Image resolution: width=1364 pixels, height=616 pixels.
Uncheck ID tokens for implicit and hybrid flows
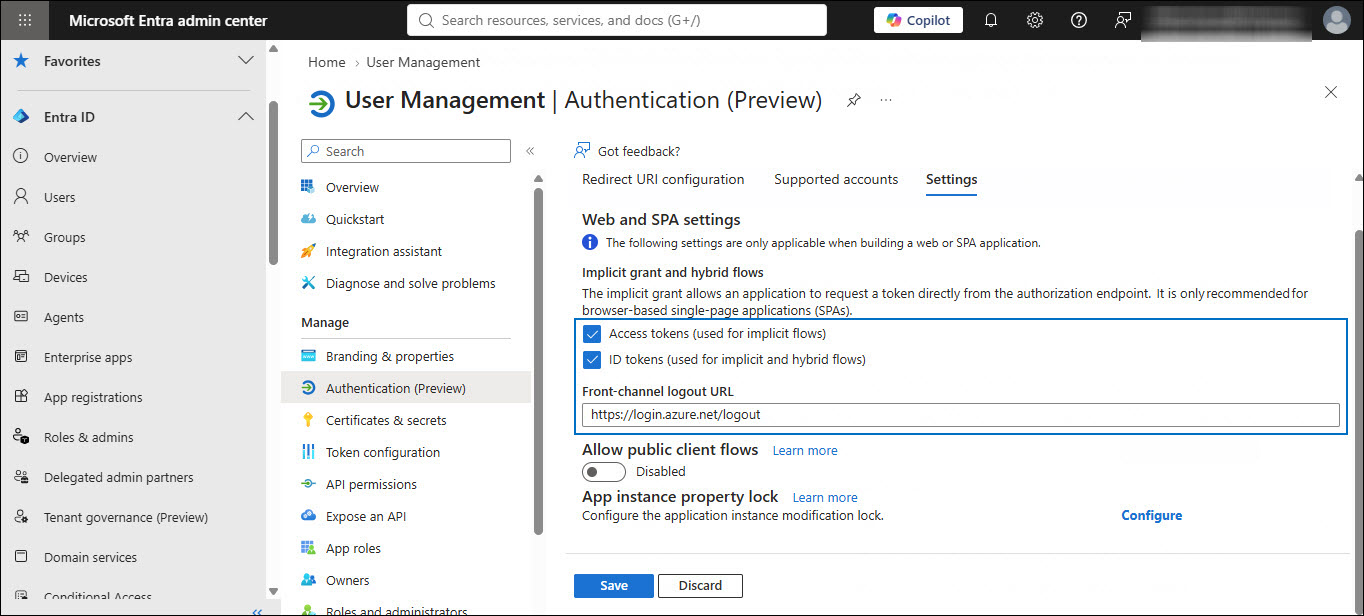(591, 359)
